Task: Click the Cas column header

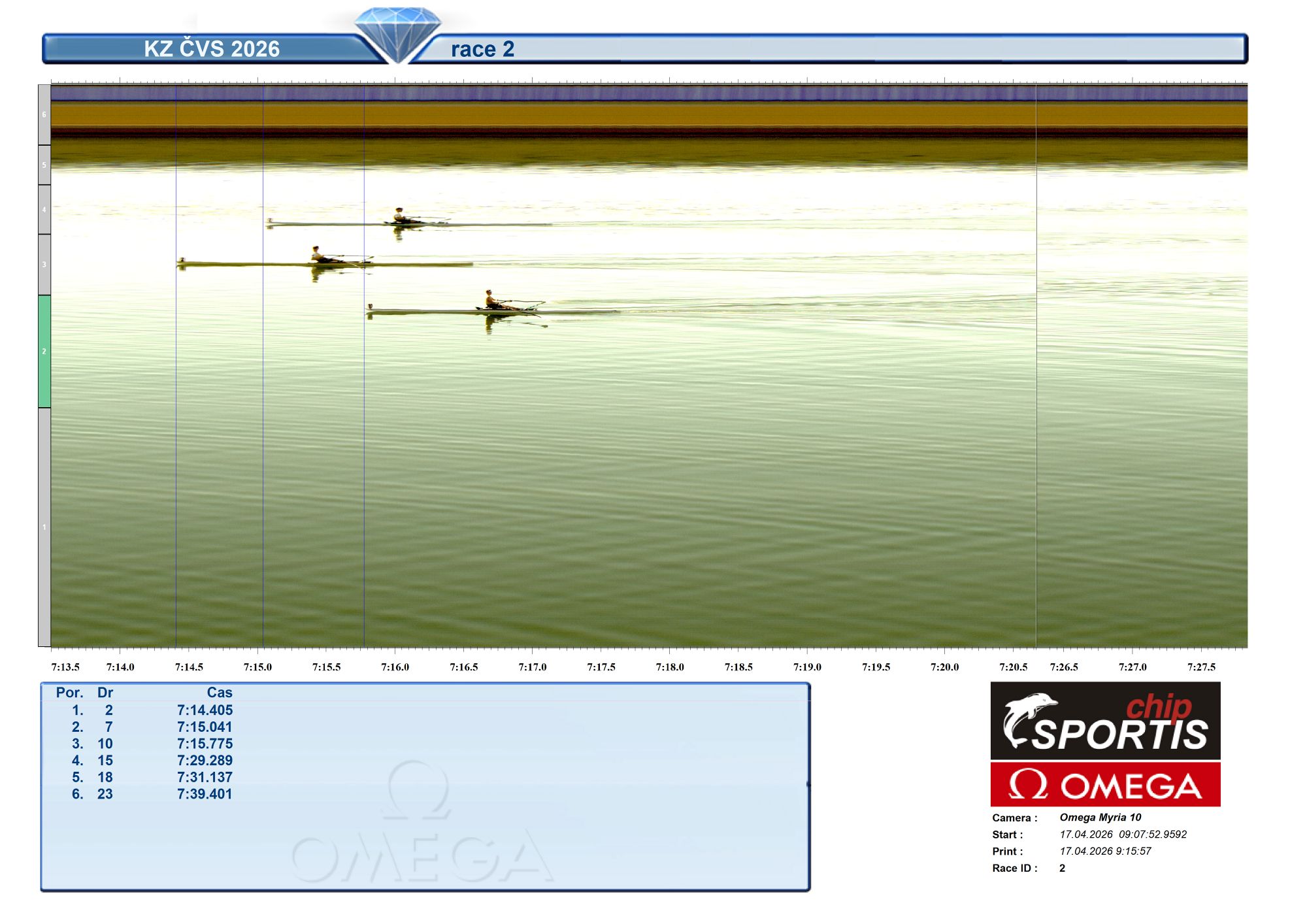Action: click(219, 693)
